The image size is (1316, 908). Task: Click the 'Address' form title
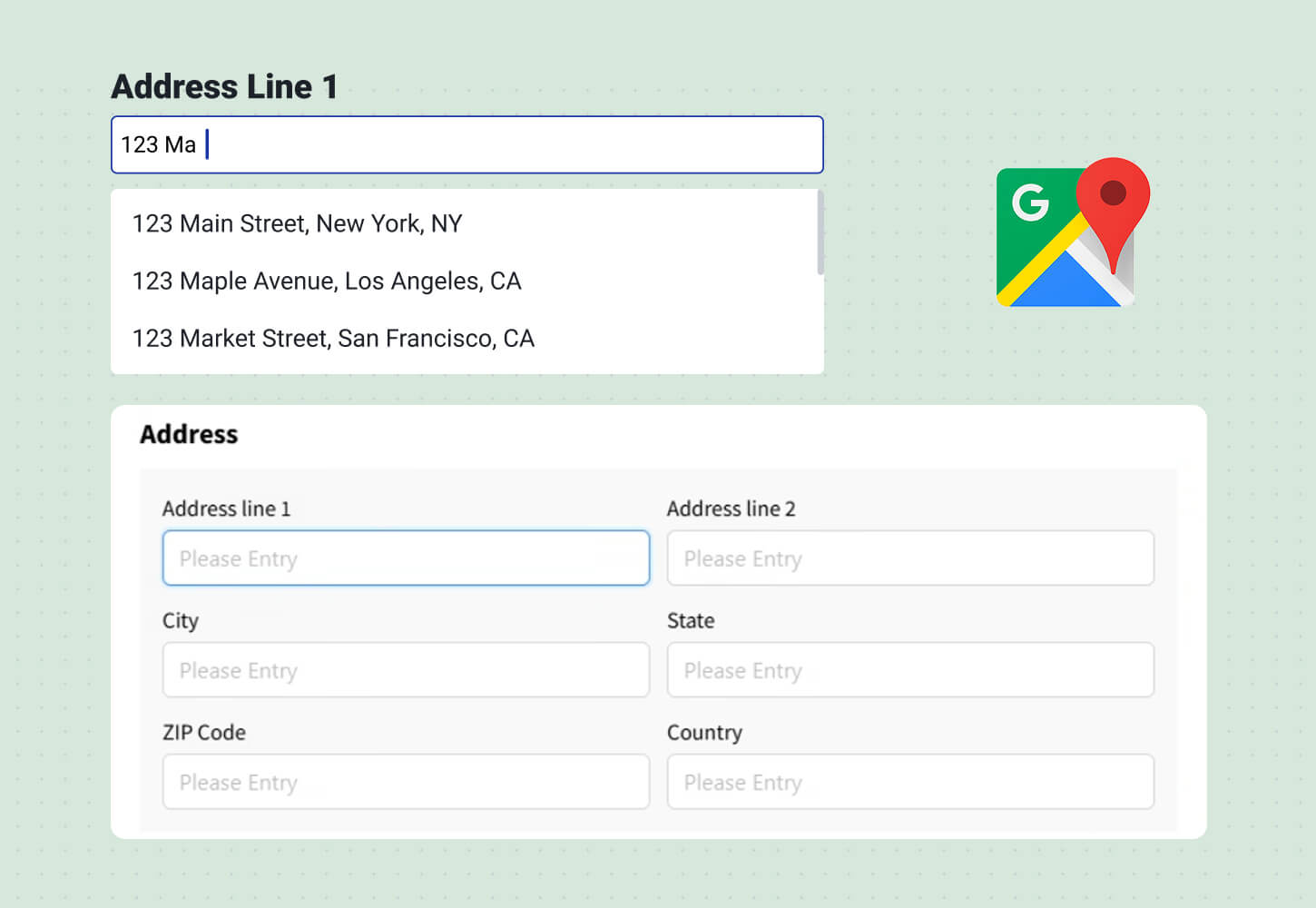point(189,434)
